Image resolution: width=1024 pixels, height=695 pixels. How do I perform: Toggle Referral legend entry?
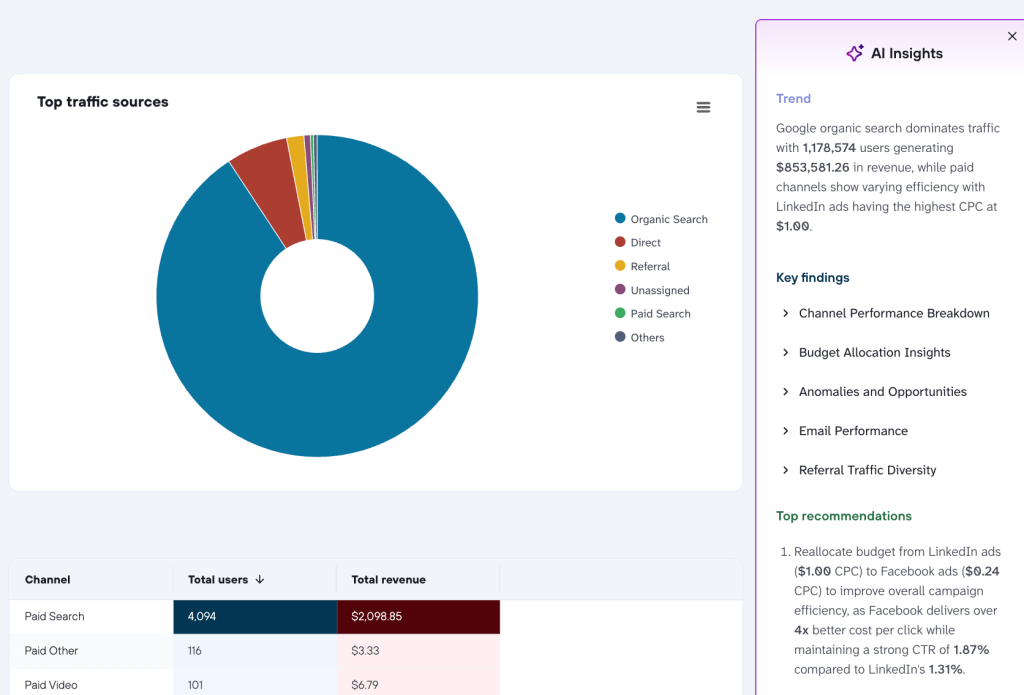642,266
